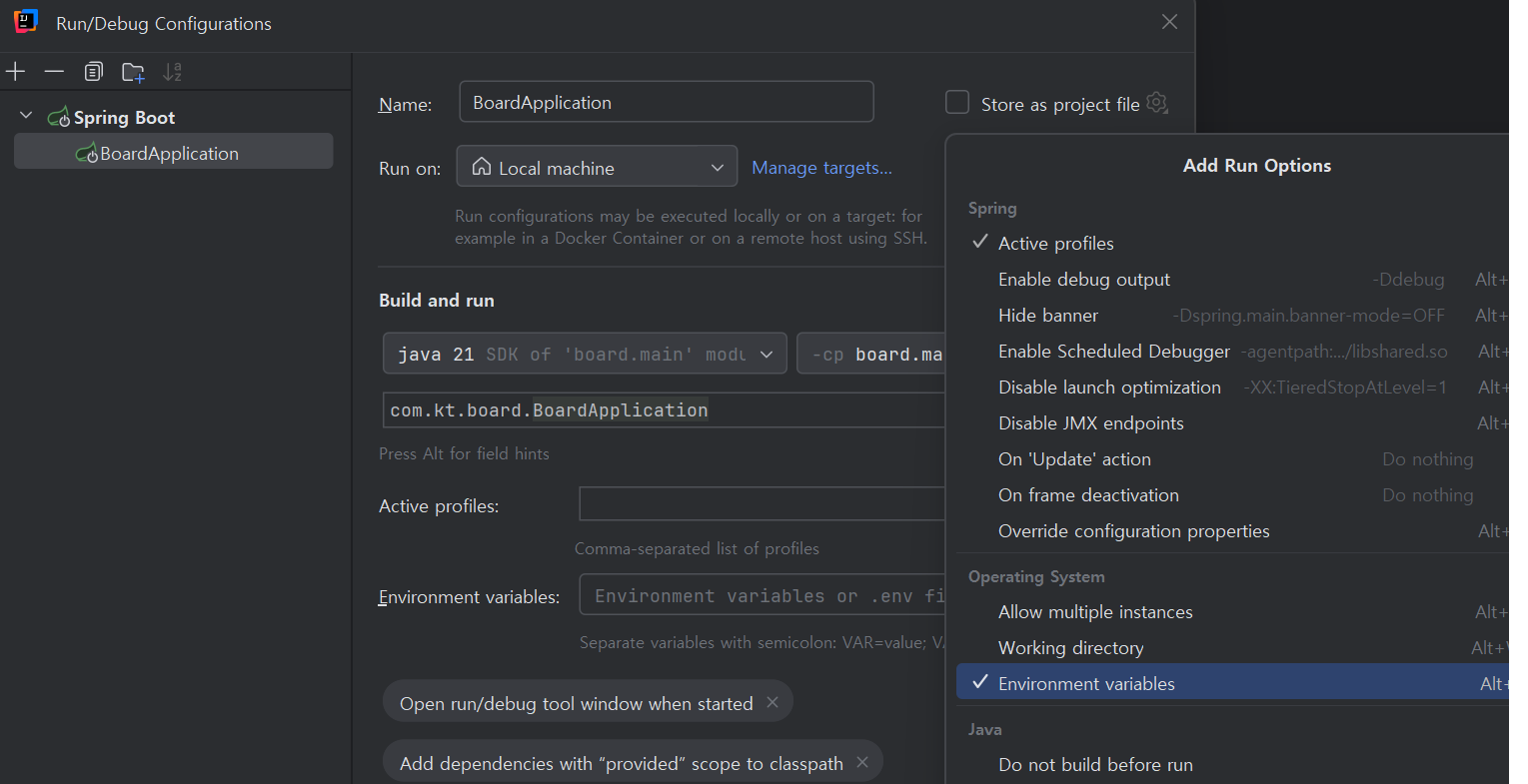Click 'Press Alt for field hints' text
Image resolution: width=1528 pixels, height=784 pixels.
(464, 453)
